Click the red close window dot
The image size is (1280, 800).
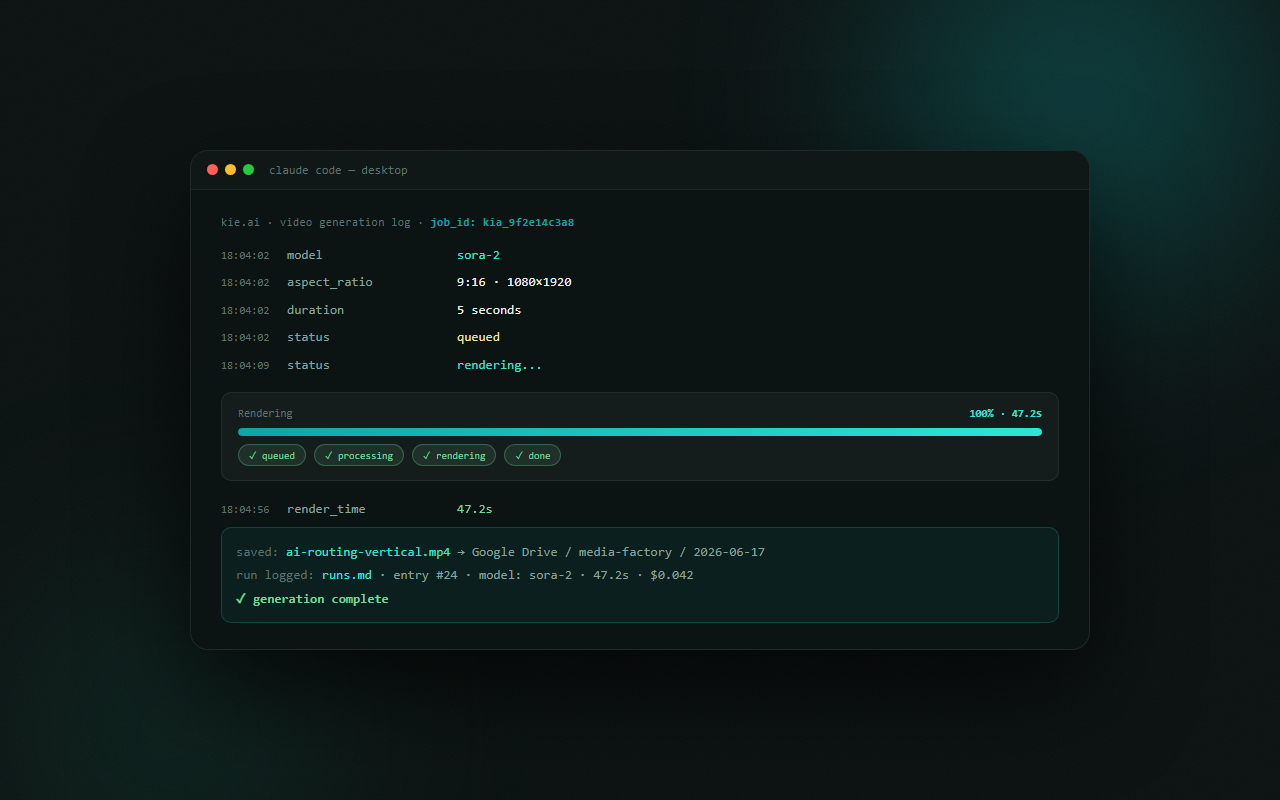pos(212,170)
